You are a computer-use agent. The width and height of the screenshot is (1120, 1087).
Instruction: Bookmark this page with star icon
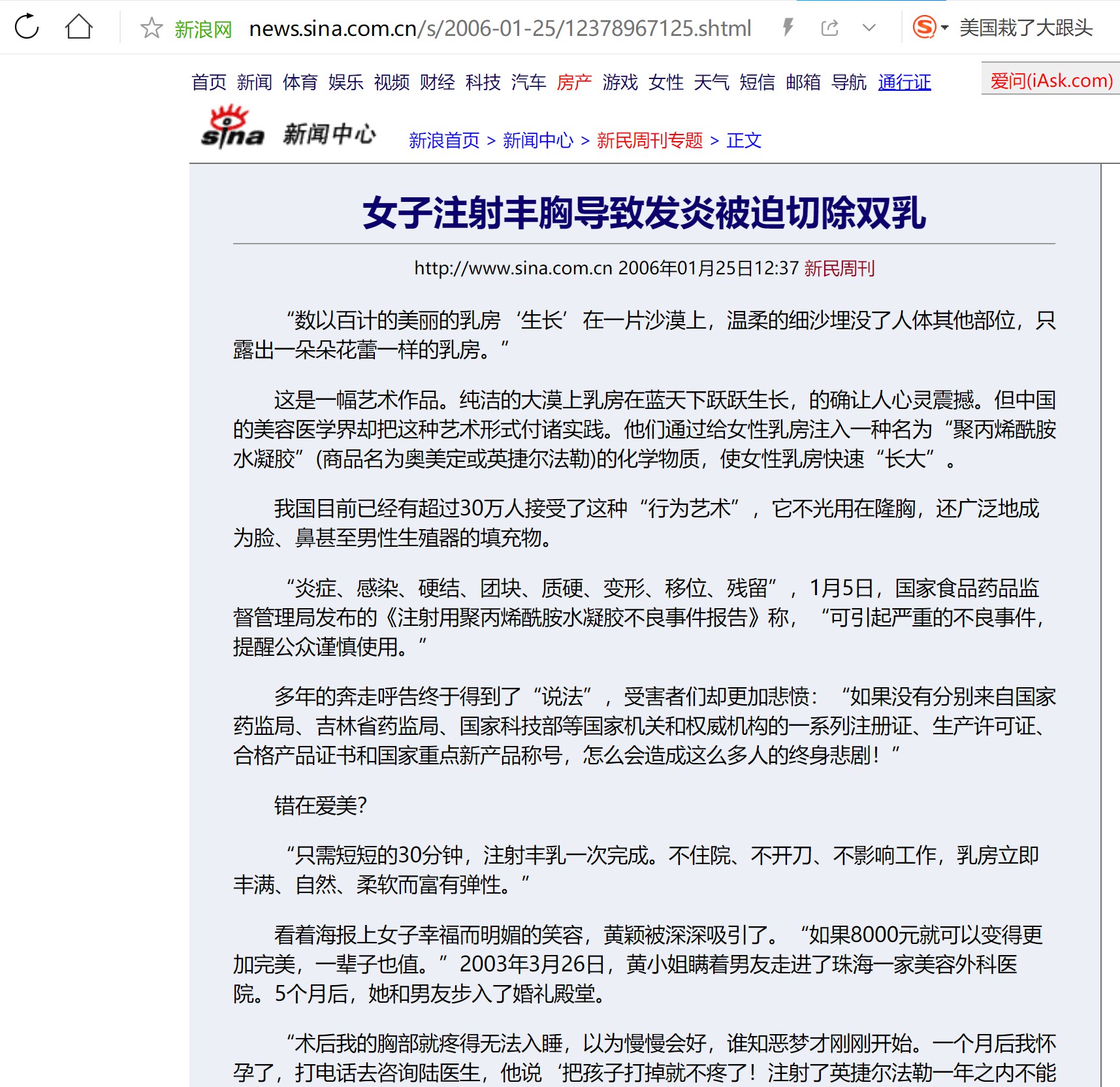pos(152,27)
